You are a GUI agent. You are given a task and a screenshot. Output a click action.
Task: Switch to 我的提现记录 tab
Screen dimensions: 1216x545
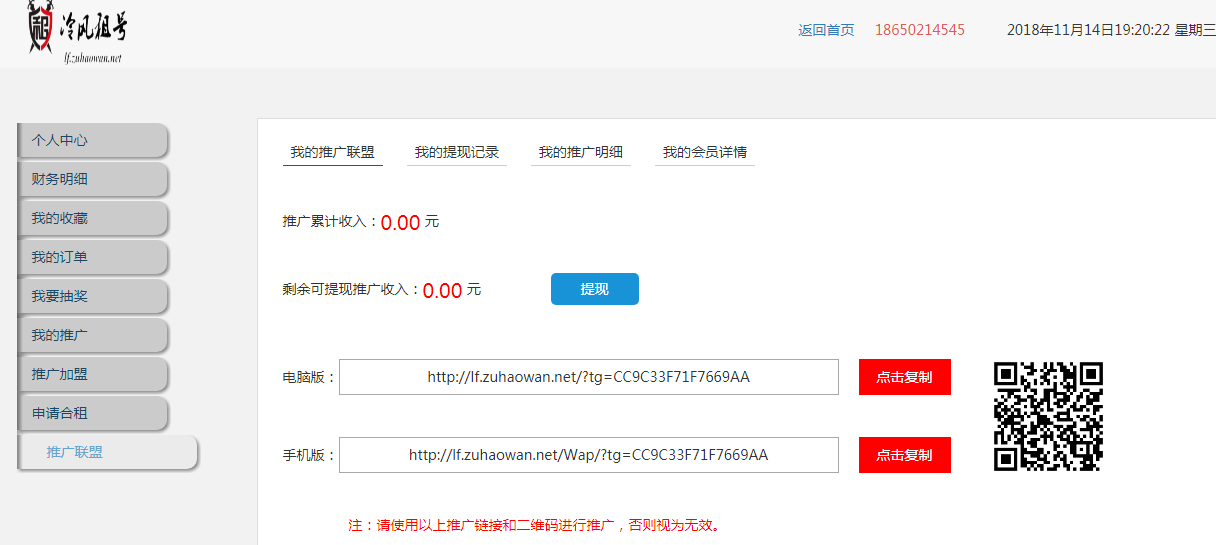coord(457,153)
